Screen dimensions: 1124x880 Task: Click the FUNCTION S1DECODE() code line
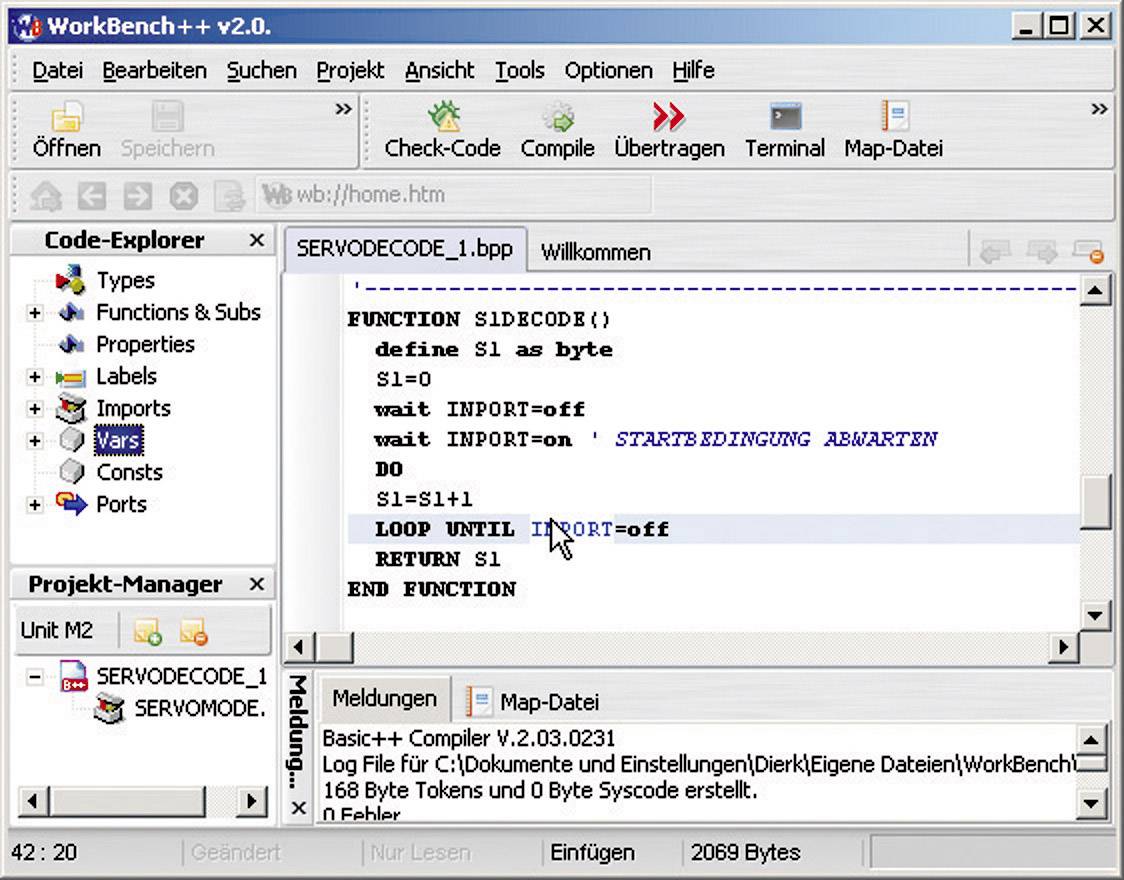tap(479, 319)
